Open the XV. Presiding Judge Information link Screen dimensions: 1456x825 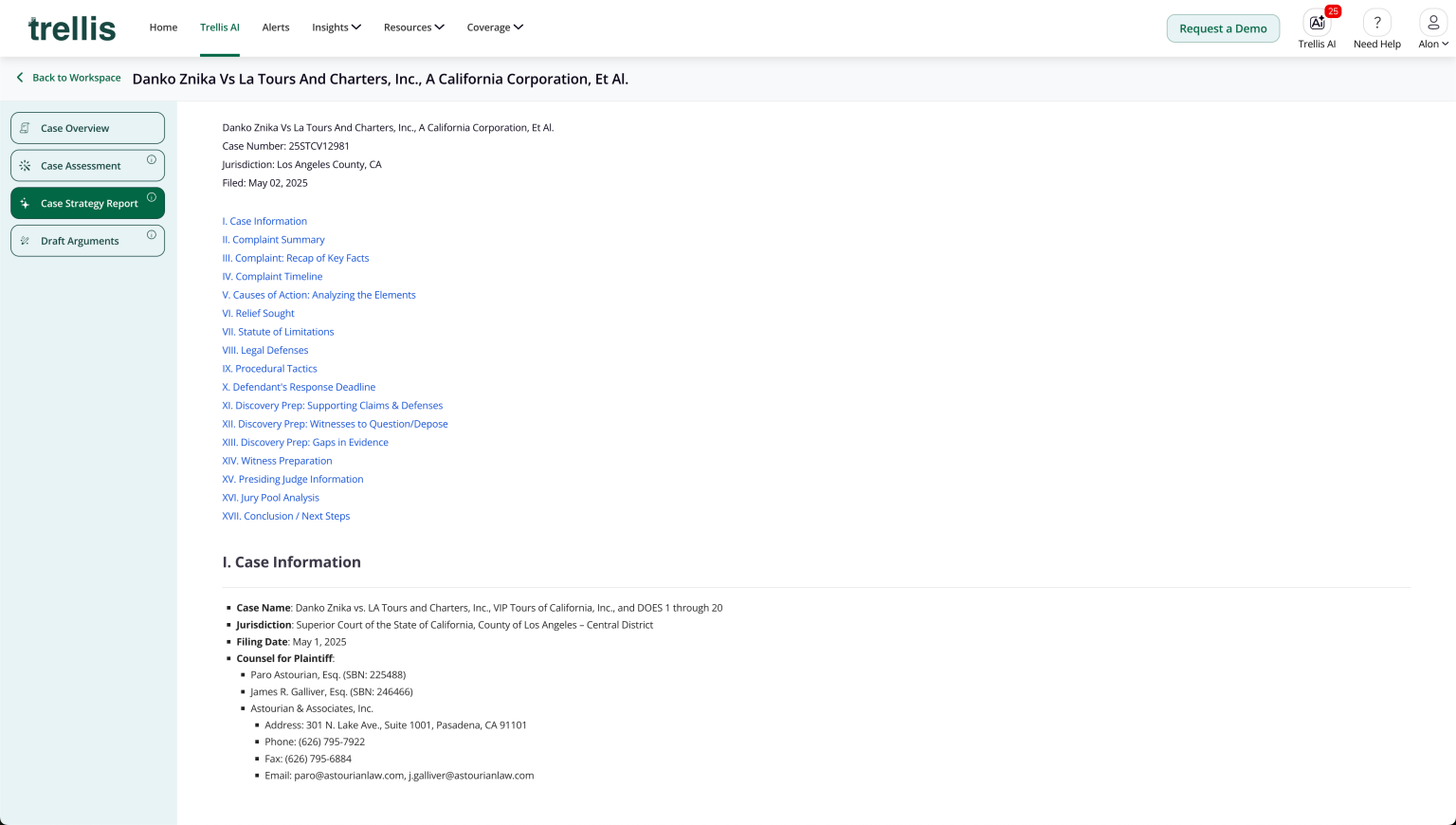[292, 479]
